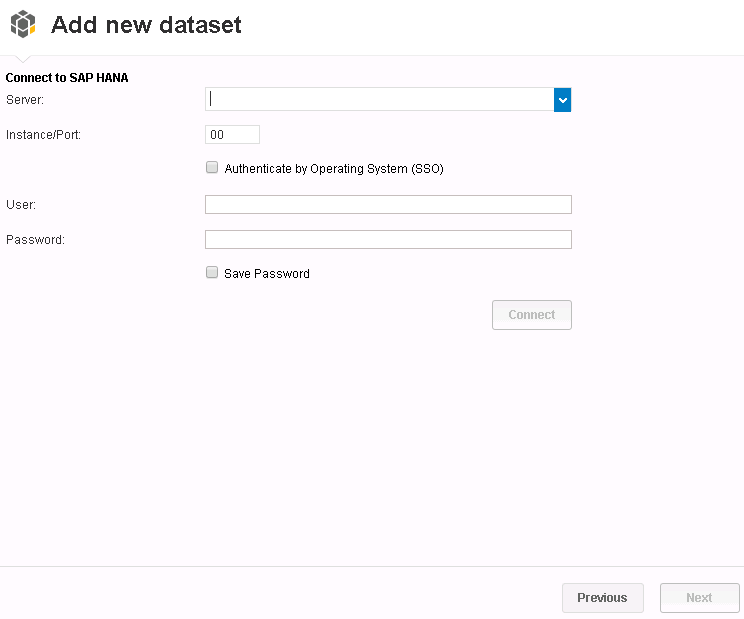The height and width of the screenshot is (619, 744).
Task: Click the cube logo beside the title
Action: coord(23,24)
